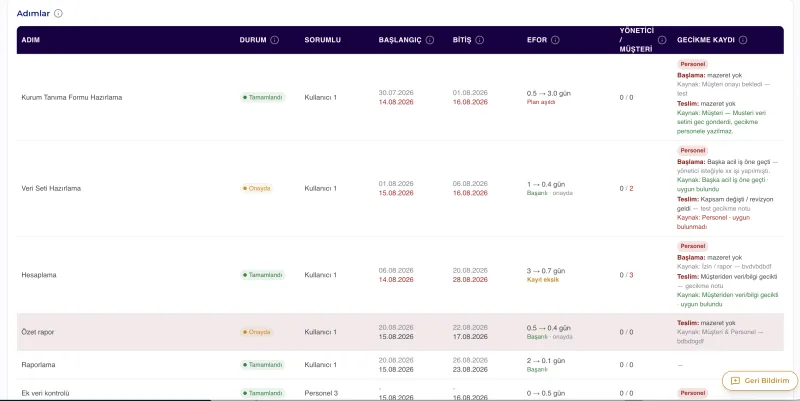Click actual end date 28.08.2026
Viewport: 800px width, 401px height.
(470, 280)
